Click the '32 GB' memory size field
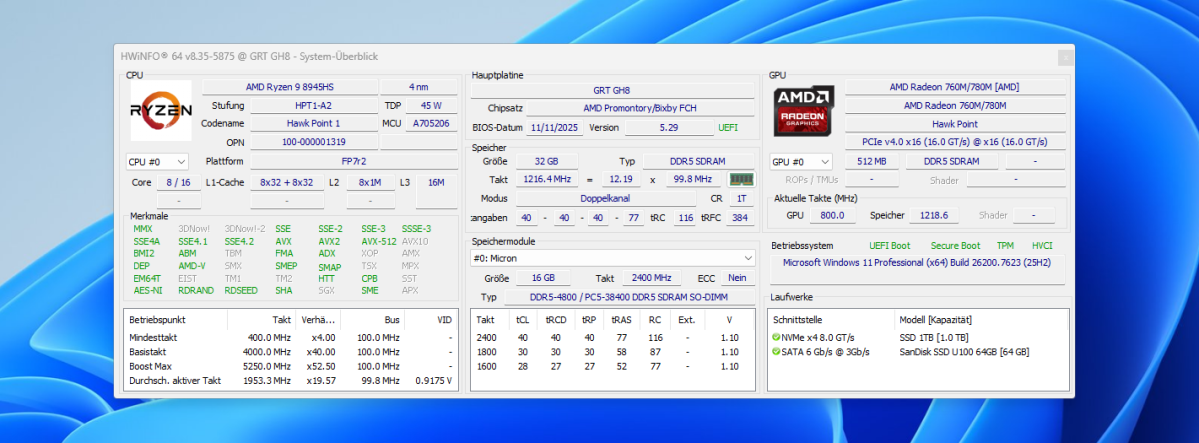The image size is (1199, 443). click(547, 161)
